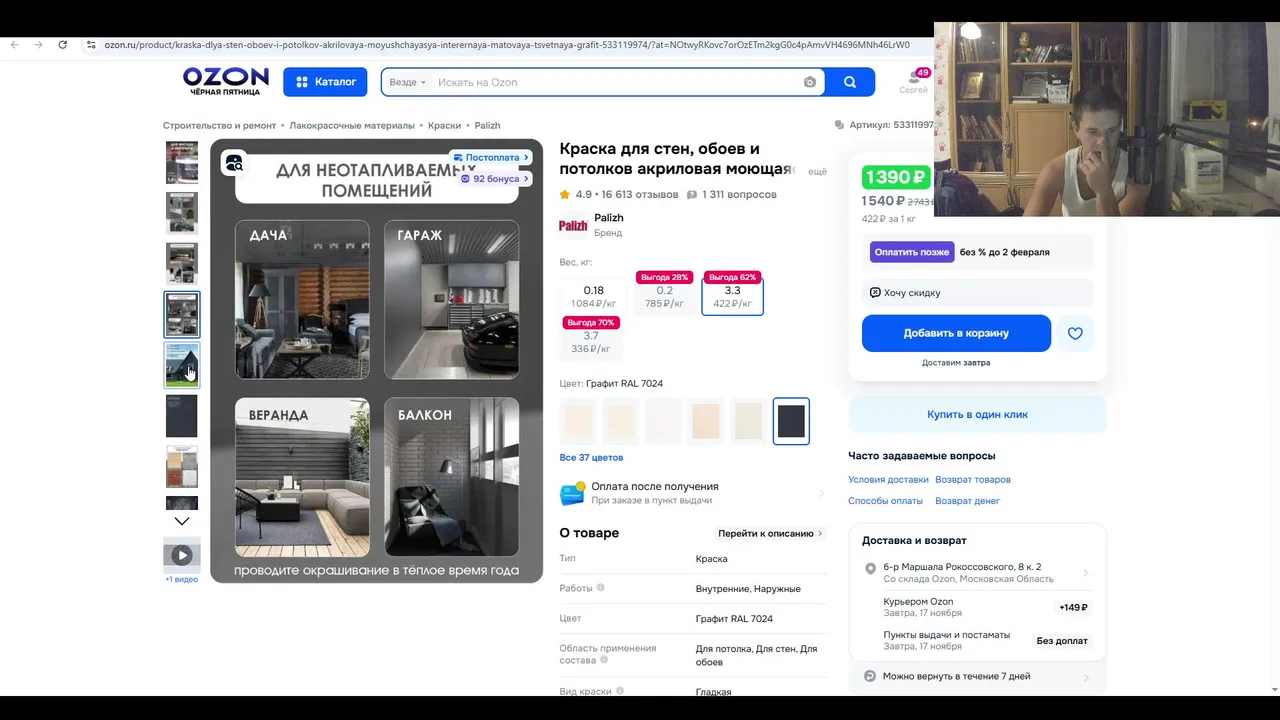Select the second product thumbnail
This screenshot has height=720, width=1280.
[182, 213]
